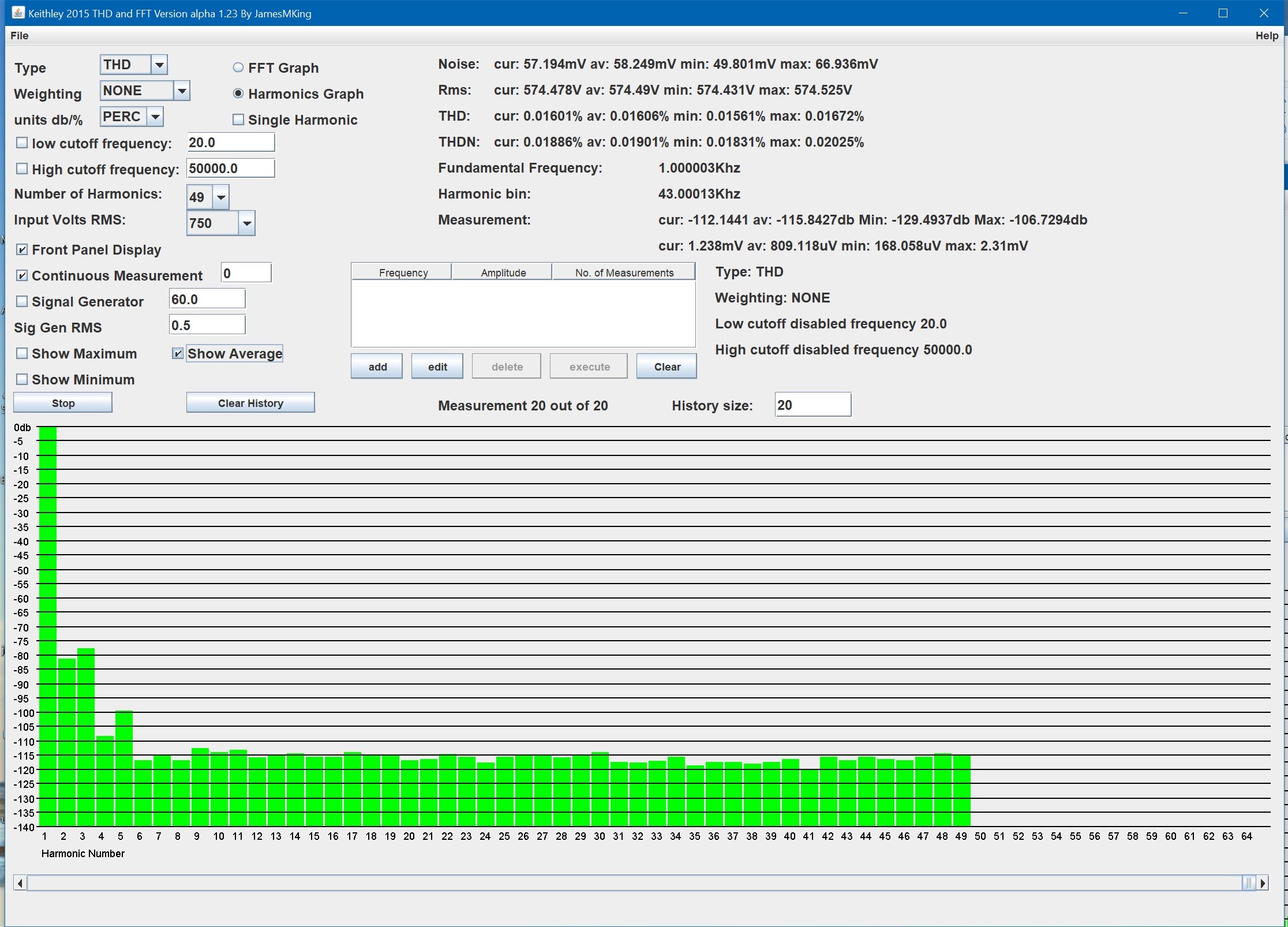Open the units PERC dropdown
Screen dimensions: 1288x927
(155, 117)
